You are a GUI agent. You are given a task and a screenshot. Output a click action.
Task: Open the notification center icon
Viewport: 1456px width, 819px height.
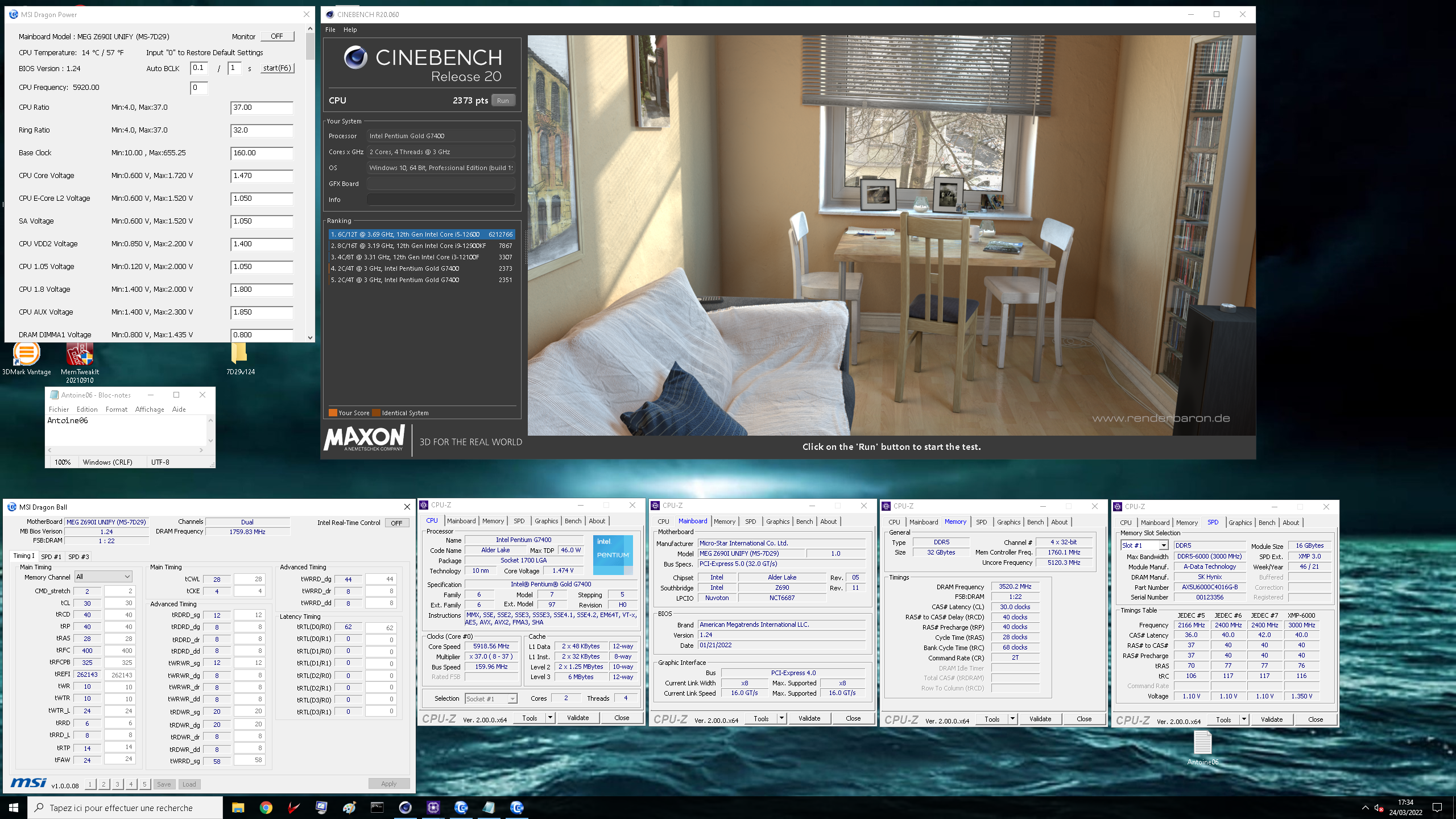click(1437, 808)
